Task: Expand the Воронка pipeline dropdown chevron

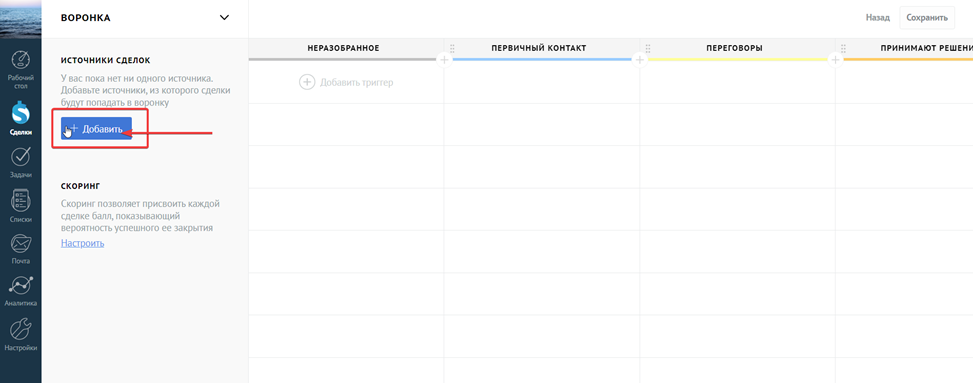Action: tap(225, 18)
